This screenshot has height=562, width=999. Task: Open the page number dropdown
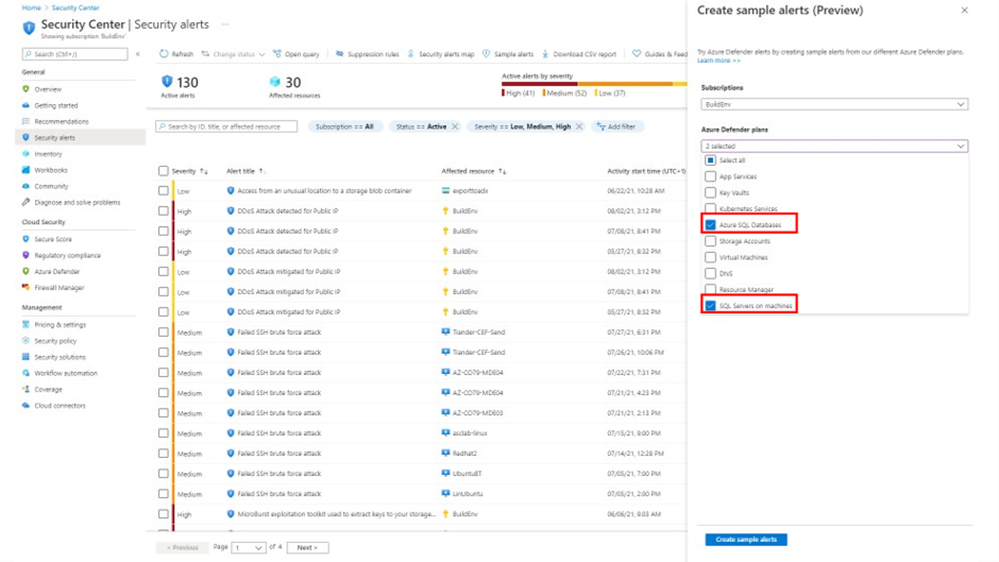[248, 547]
